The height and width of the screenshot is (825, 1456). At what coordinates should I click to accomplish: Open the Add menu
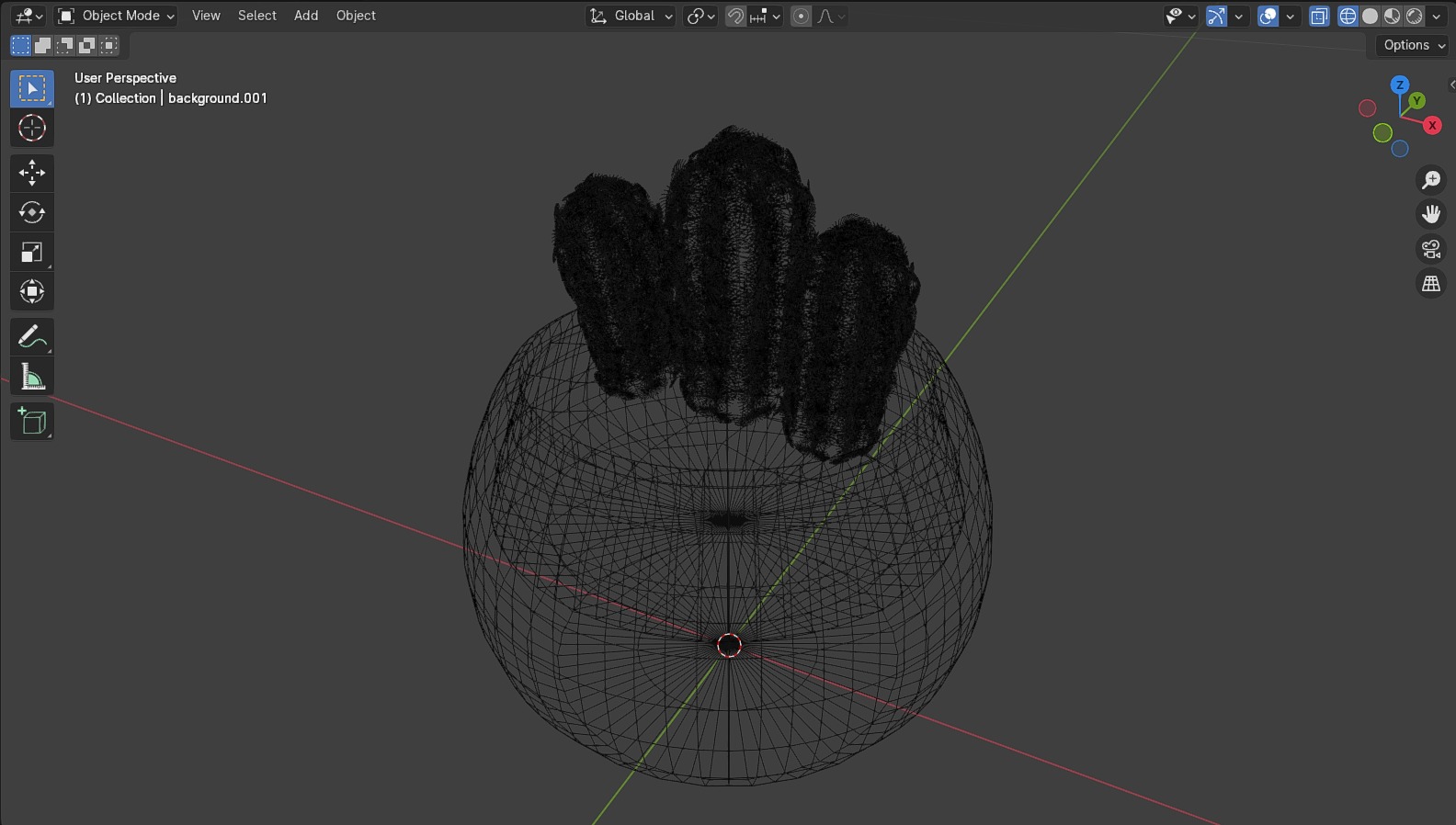click(x=306, y=16)
